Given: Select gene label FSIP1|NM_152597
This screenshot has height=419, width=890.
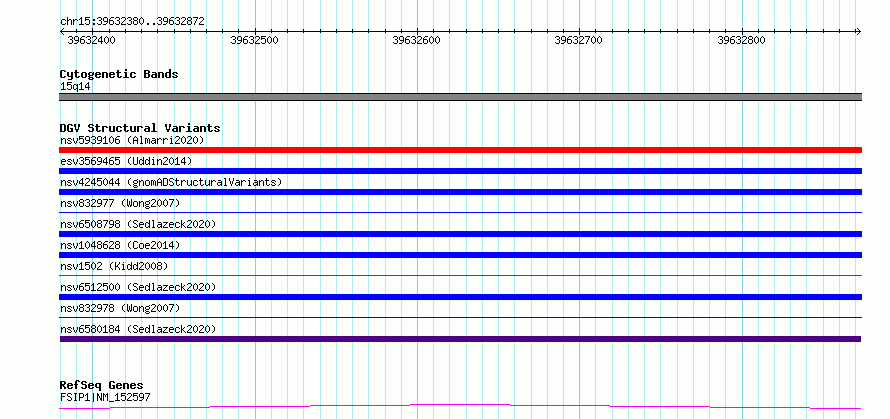Looking at the screenshot, I should (x=105, y=397).
